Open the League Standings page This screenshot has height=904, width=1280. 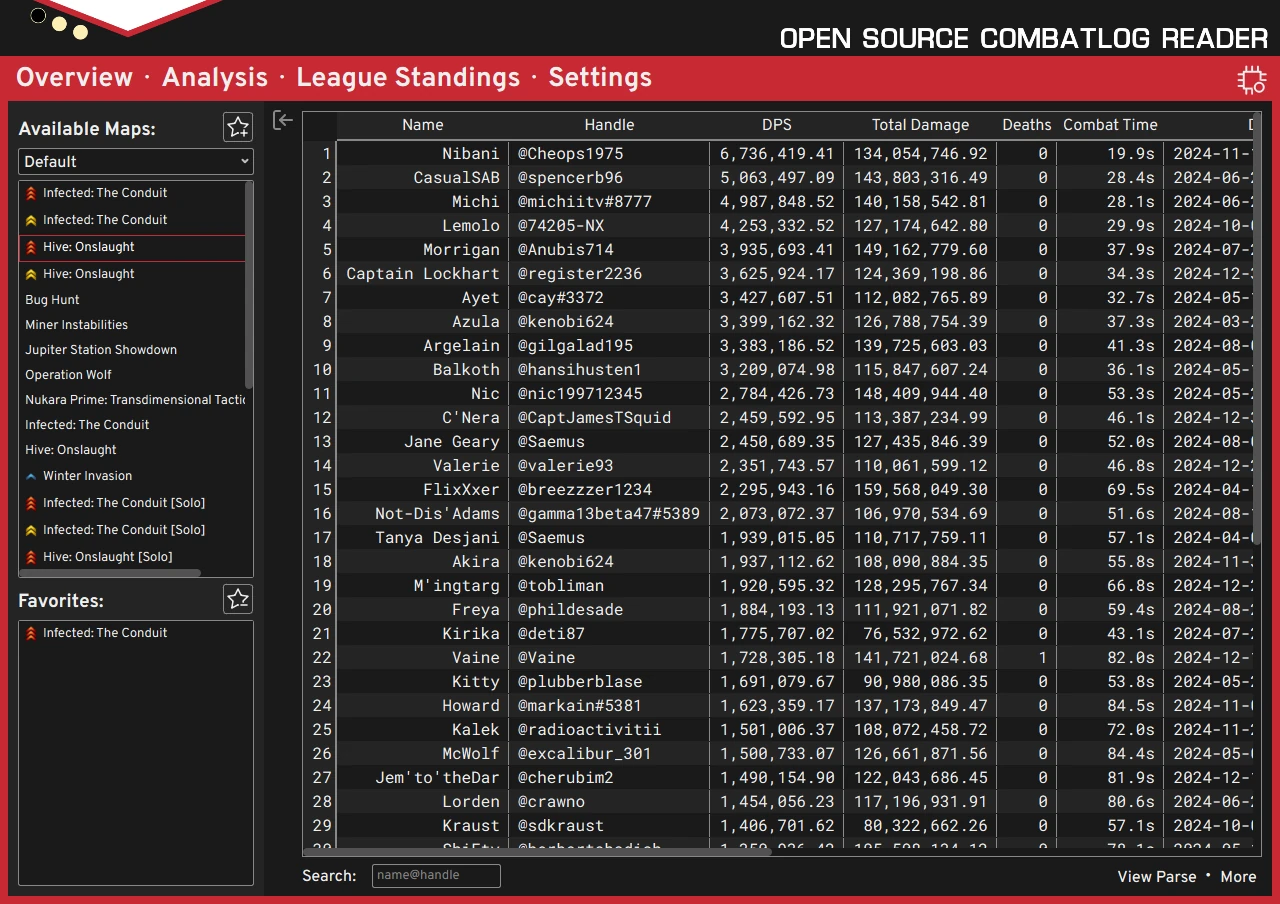pyautogui.click(x=408, y=77)
